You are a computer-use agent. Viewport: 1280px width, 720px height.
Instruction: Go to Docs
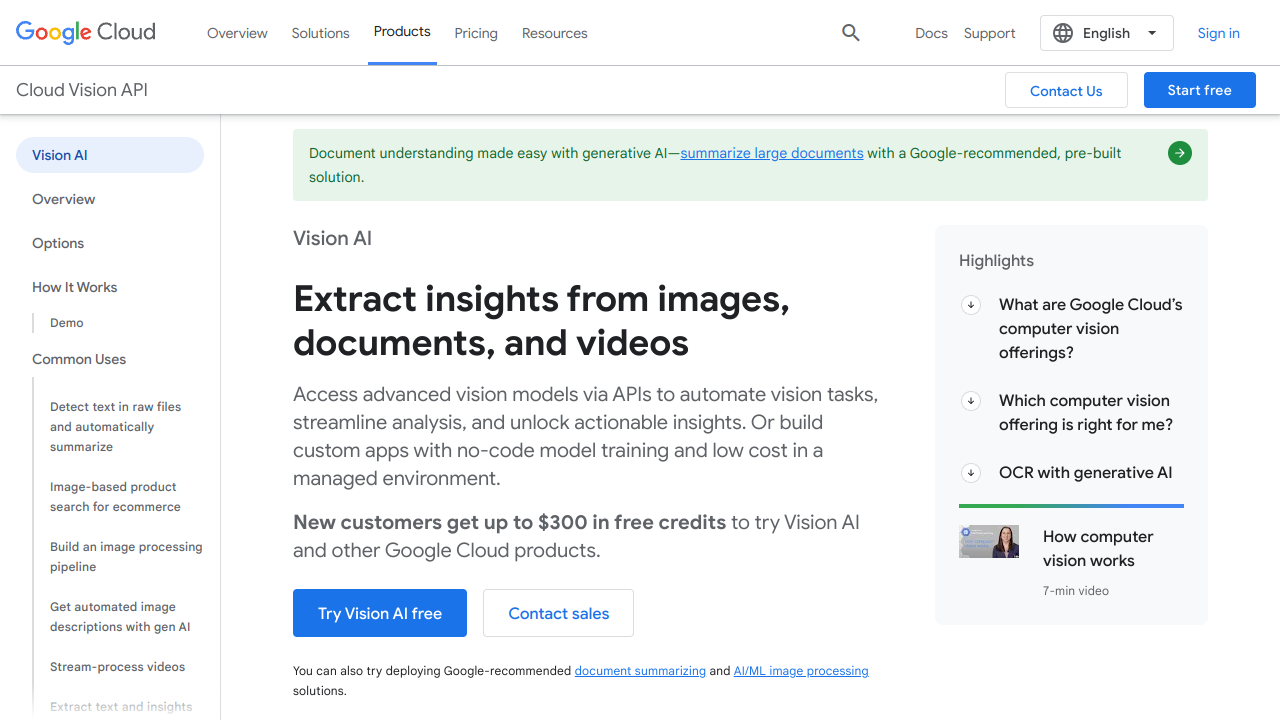931,33
